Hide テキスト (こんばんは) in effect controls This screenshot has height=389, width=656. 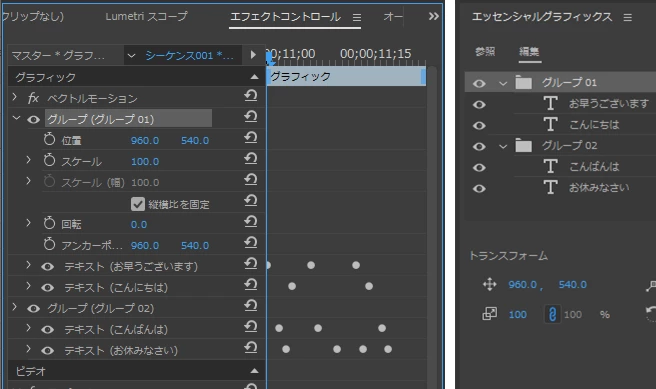click(x=47, y=330)
